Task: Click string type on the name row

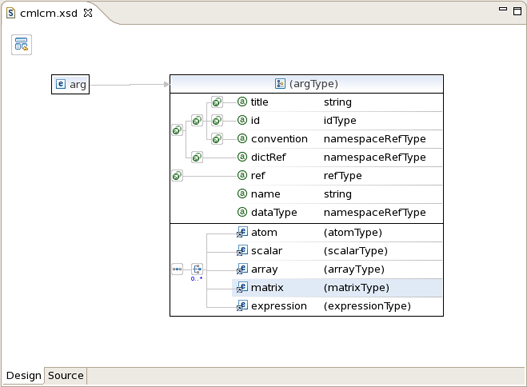Action: [x=337, y=194]
